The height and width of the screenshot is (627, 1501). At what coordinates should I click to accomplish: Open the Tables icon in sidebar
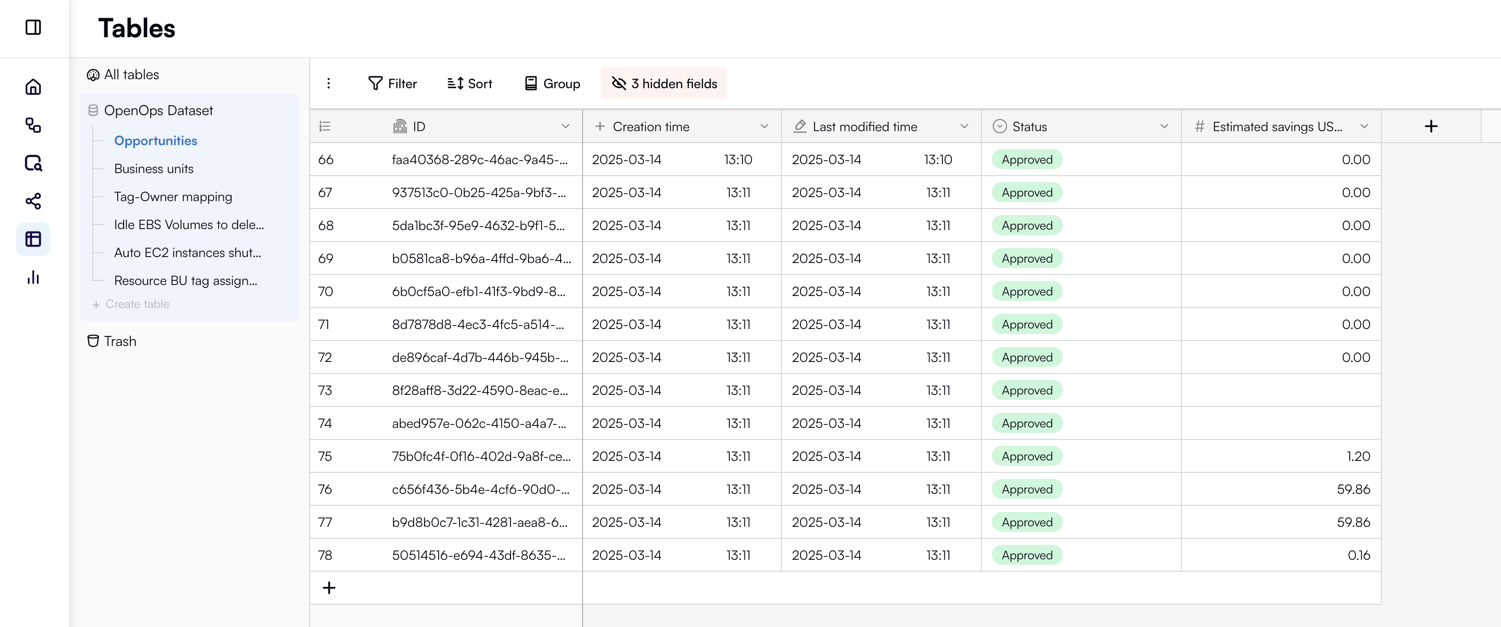[x=33, y=239]
